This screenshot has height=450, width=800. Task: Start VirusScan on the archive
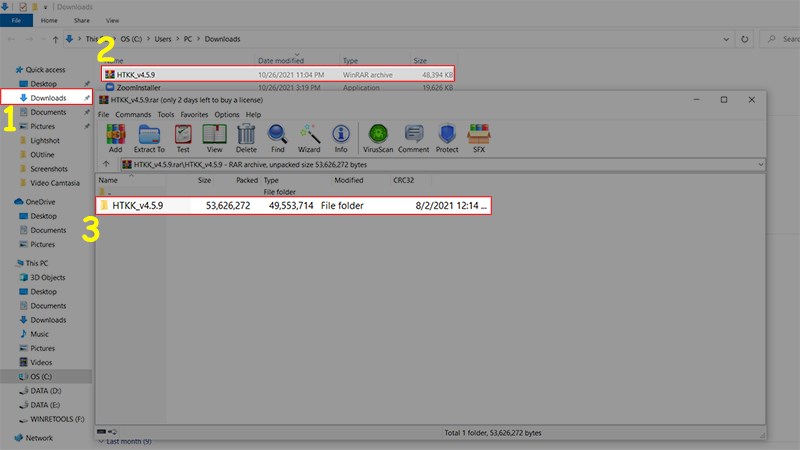pos(378,138)
